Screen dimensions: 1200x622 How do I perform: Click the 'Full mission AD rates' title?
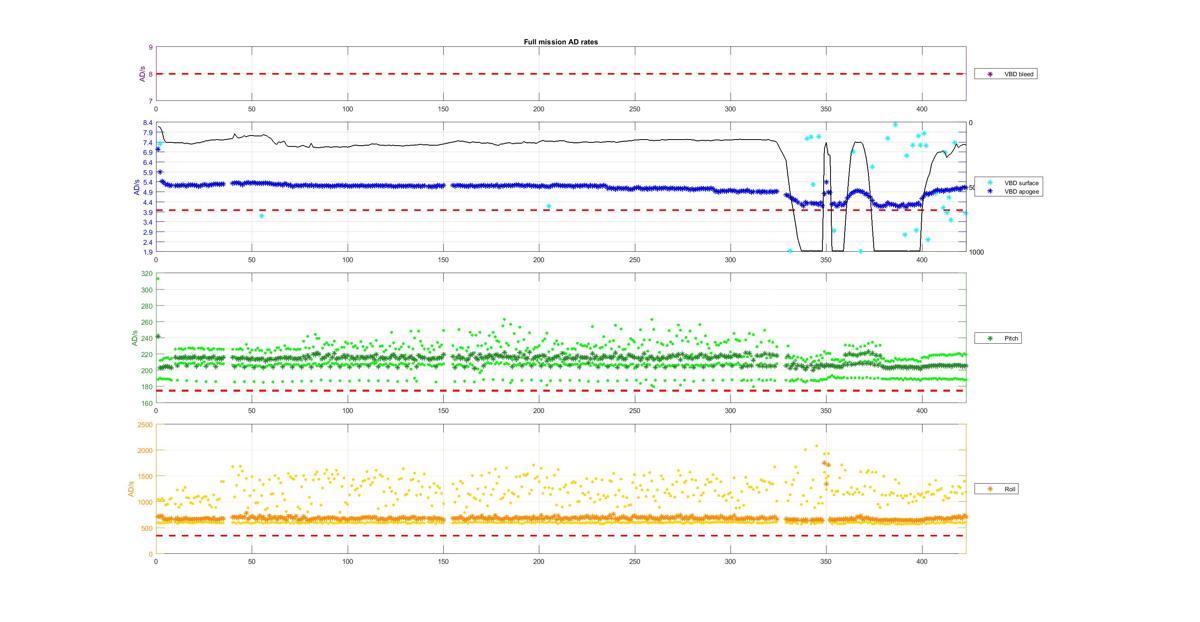[x=560, y=42]
